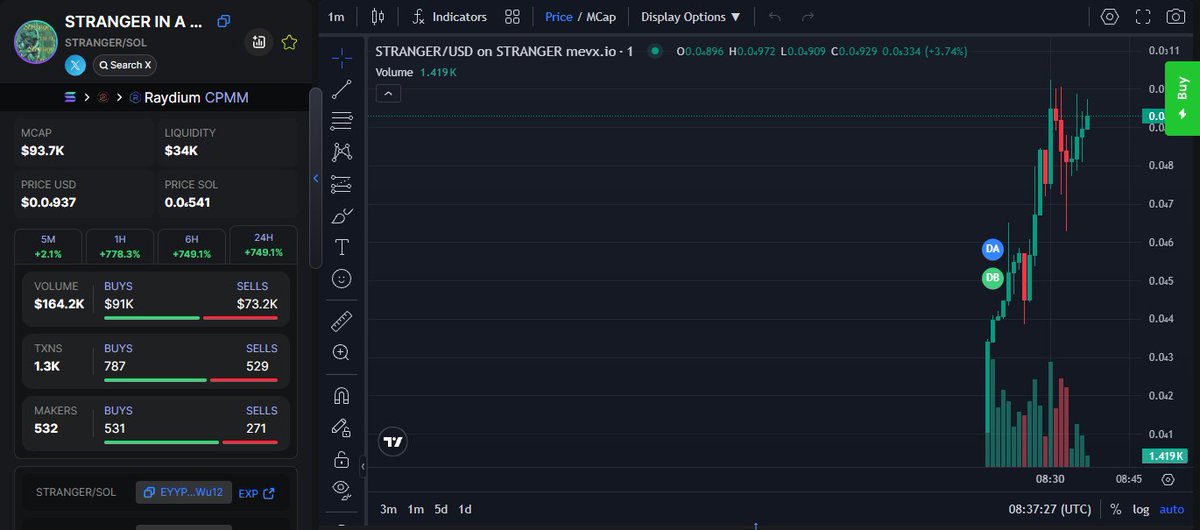The width and height of the screenshot is (1200, 530).
Task: Open the chart-plus icon beside the star
Action: coord(259,42)
